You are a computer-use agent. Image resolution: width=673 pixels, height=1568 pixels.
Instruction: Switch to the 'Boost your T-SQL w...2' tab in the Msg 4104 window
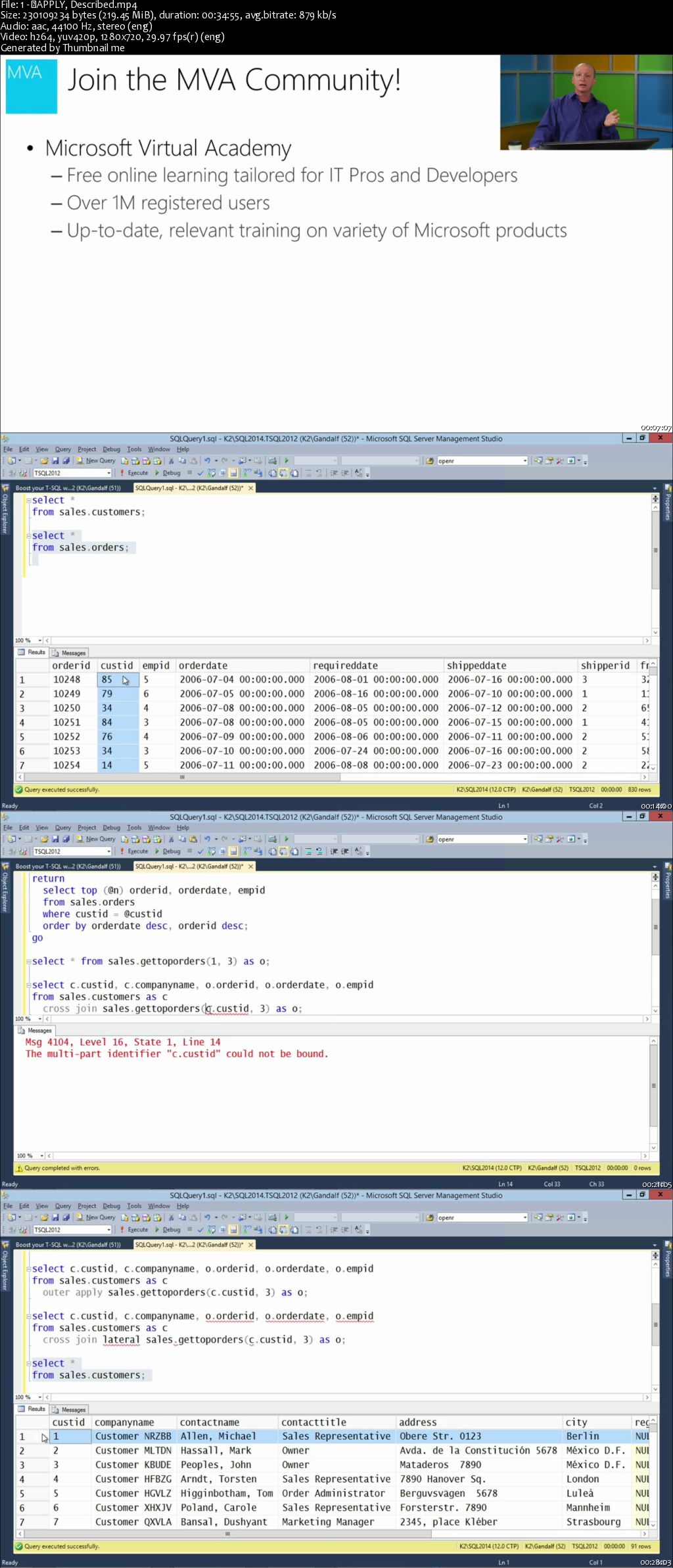tap(68, 866)
